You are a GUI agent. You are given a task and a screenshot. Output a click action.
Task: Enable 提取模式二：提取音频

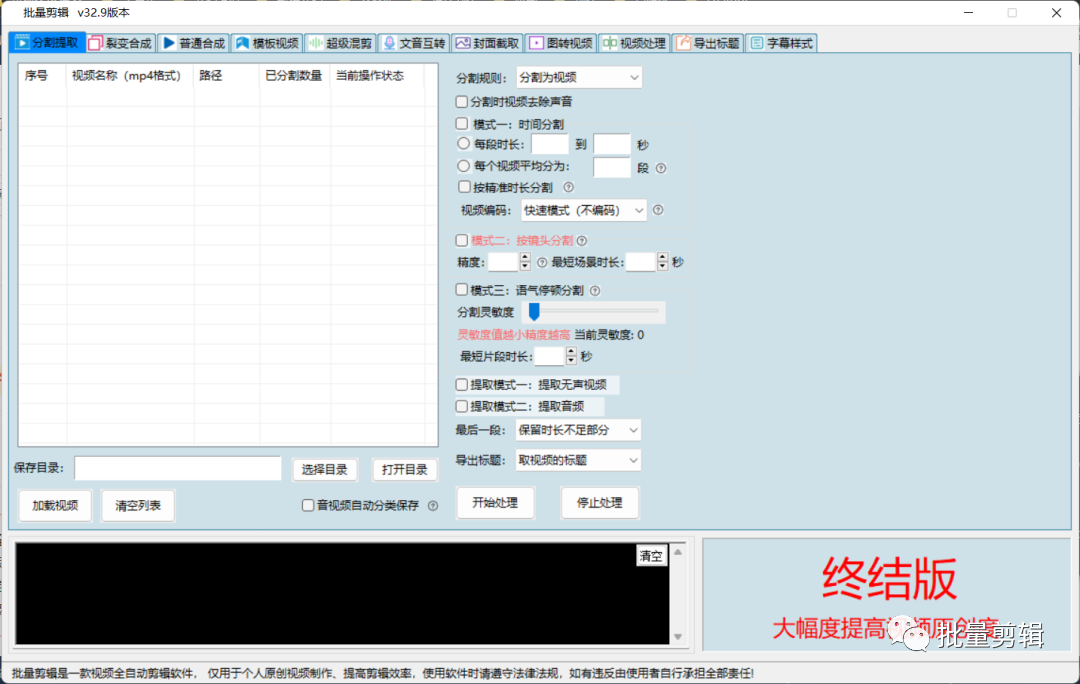coord(461,406)
